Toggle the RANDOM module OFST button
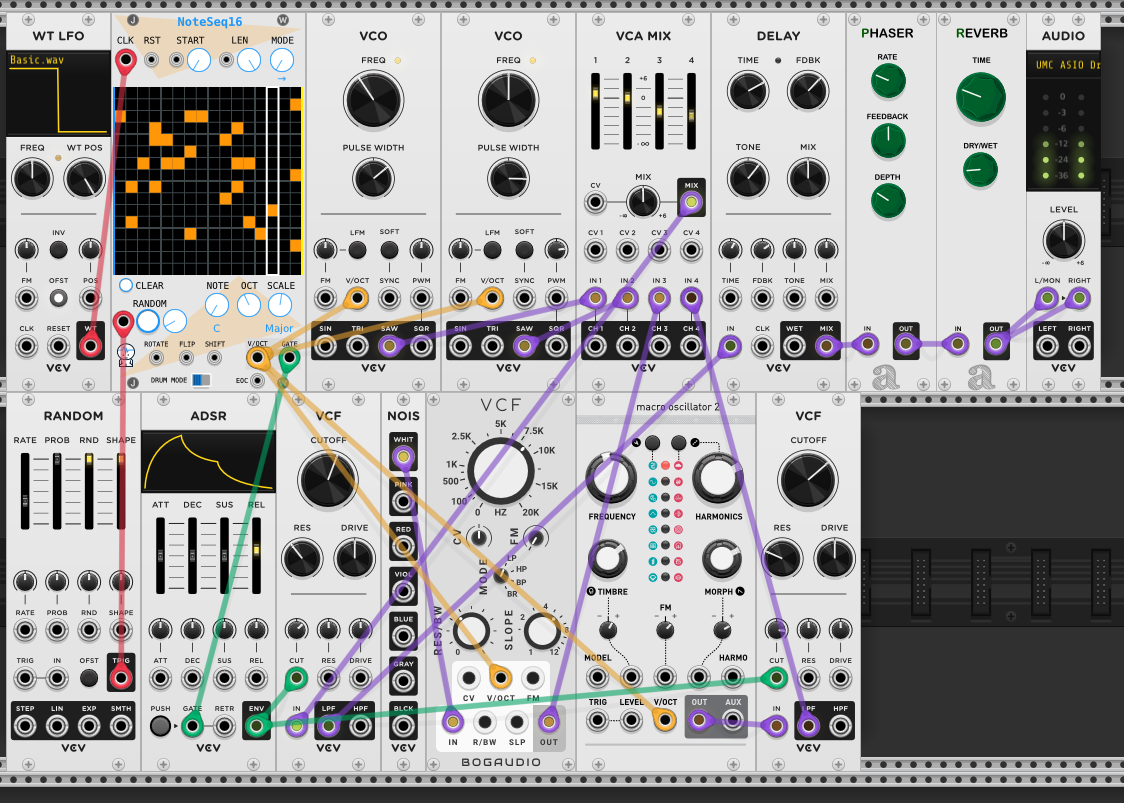The image size is (1124, 803). pos(89,678)
